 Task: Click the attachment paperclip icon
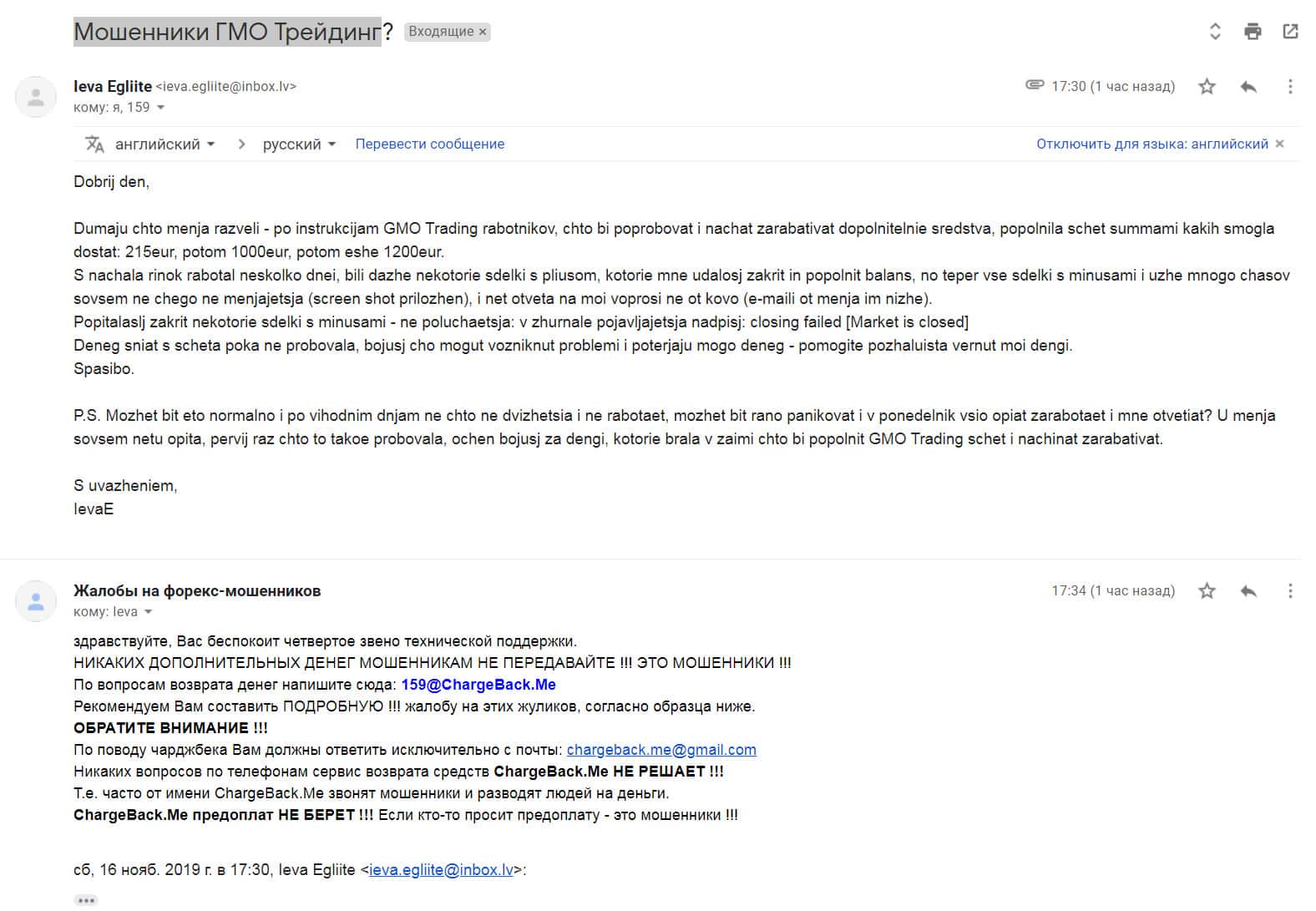tap(1035, 85)
